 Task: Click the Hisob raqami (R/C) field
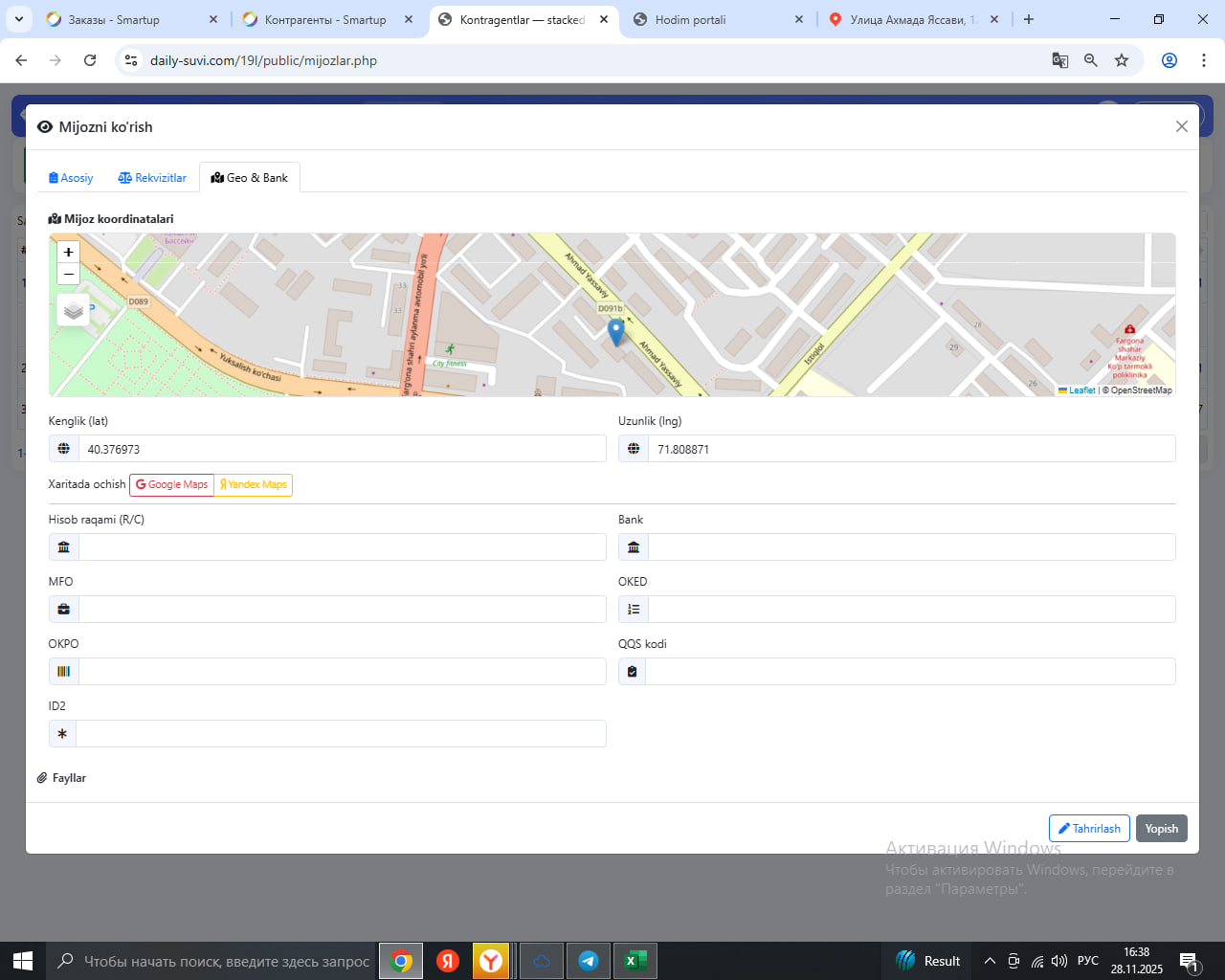[x=342, y=547]
